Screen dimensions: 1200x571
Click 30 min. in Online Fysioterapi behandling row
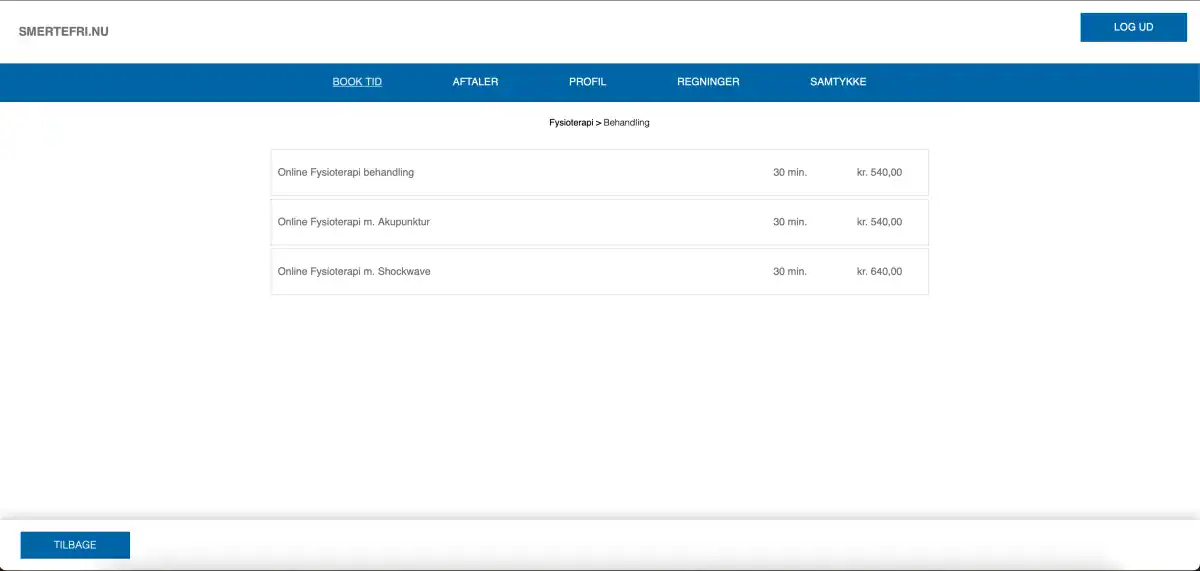pos(790,172)
